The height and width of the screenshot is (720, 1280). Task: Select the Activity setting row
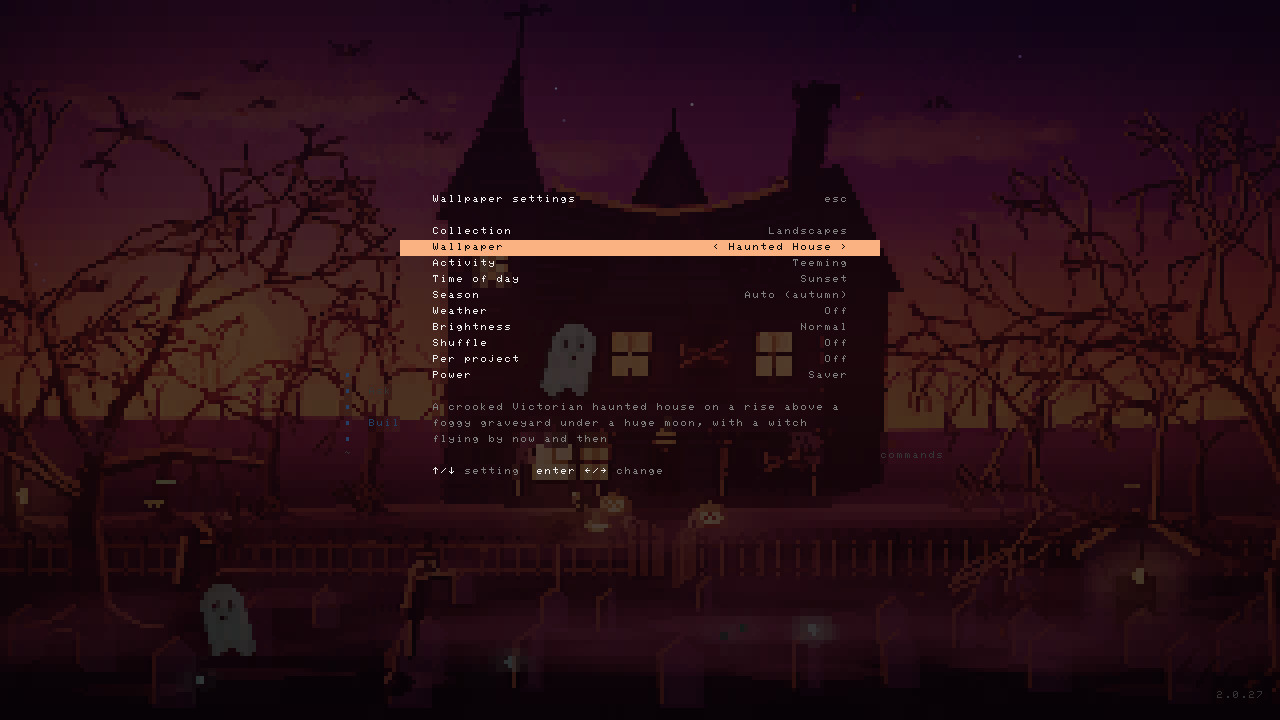pyautogui.click(x=640, y=263)
